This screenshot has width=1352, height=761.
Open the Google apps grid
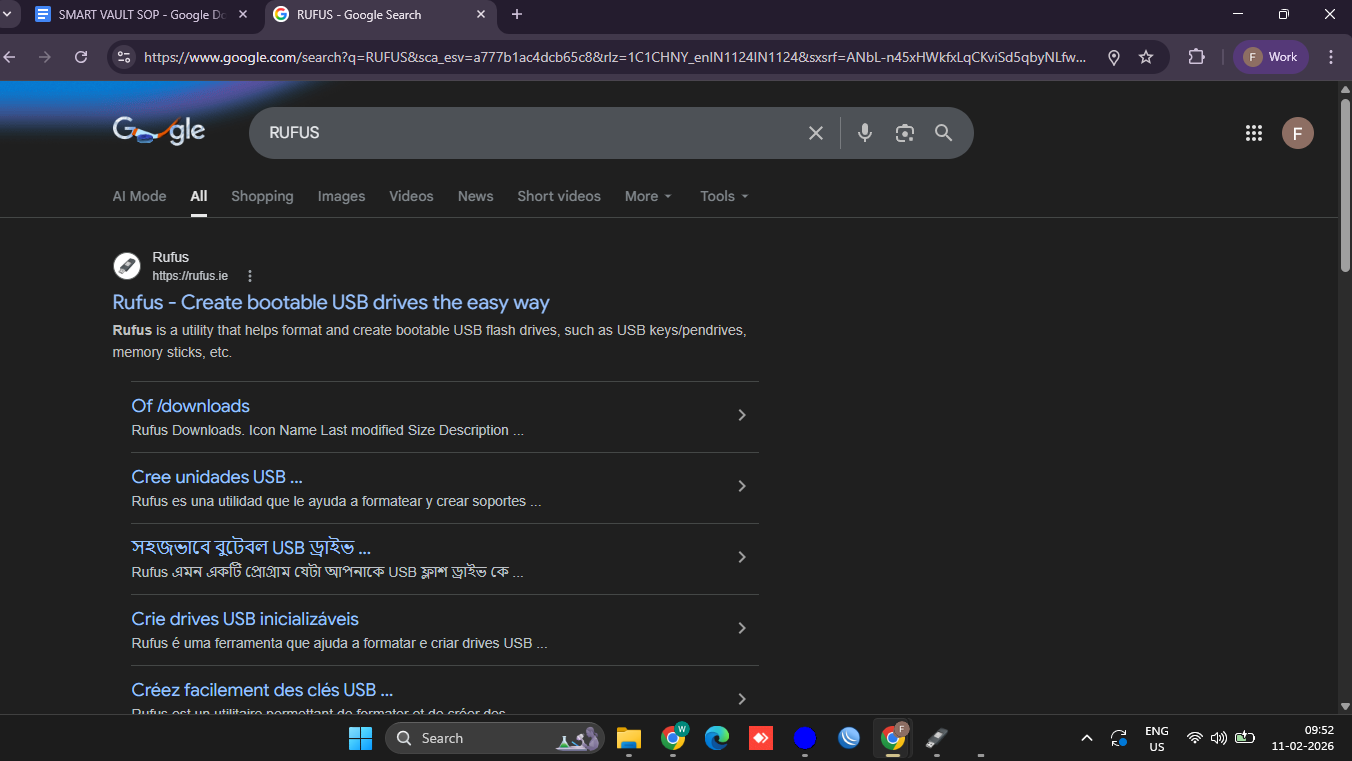[x=1253, y=132]
